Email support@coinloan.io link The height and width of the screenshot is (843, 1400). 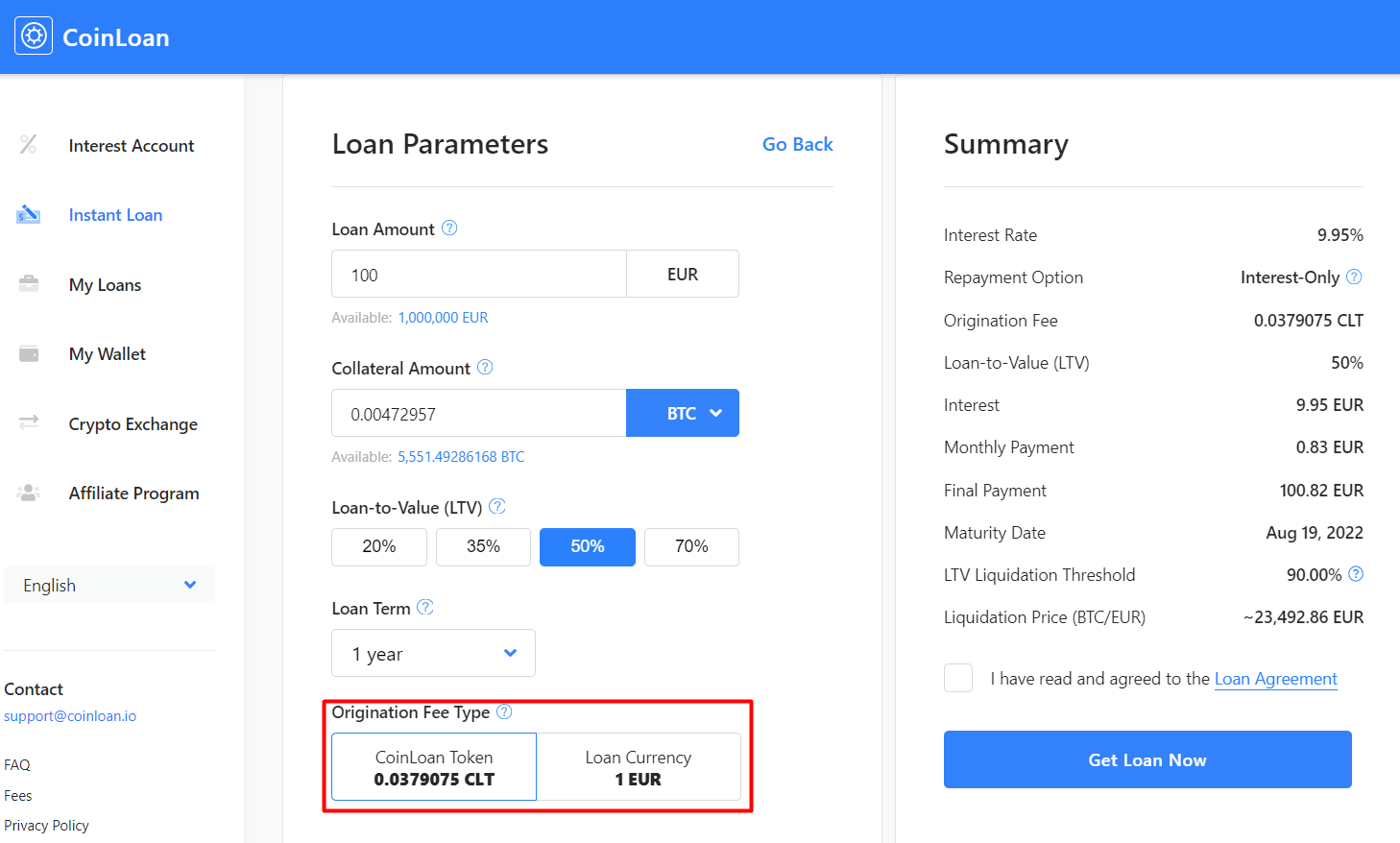pos(70,716)
